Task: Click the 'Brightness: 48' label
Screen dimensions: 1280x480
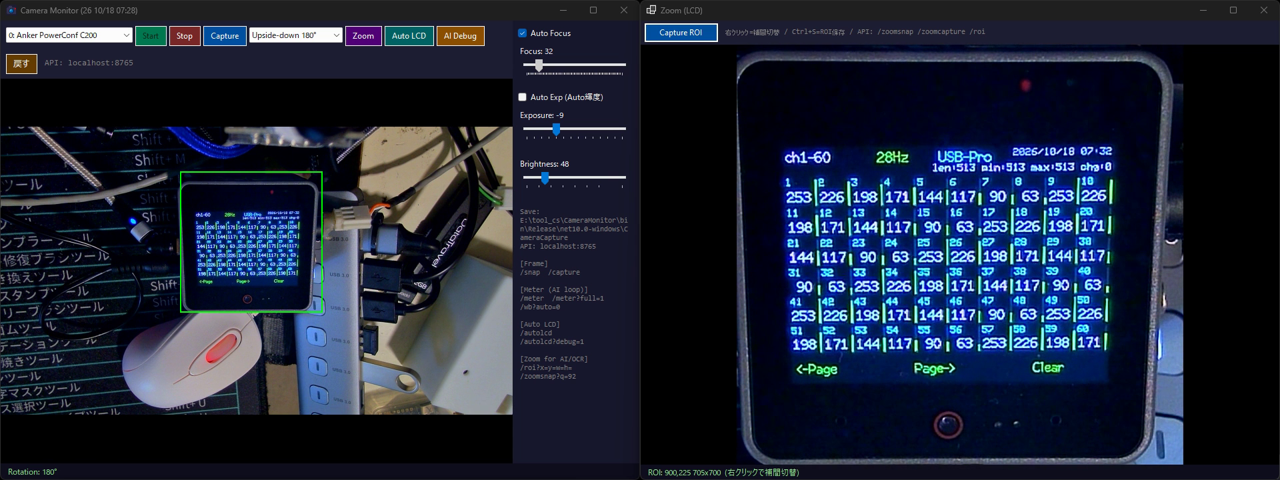Action: click(x=545, y=164)
